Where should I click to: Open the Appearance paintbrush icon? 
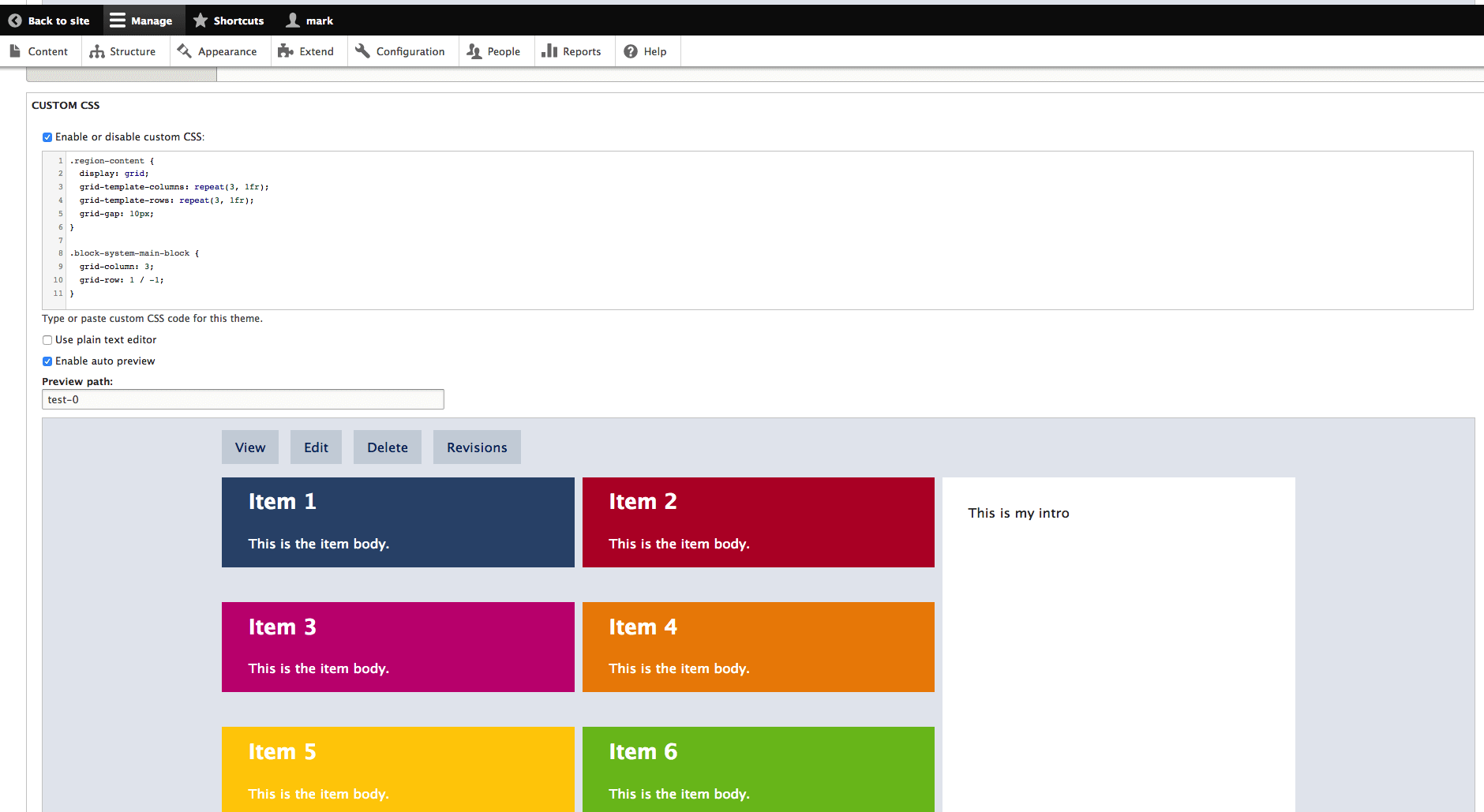coord(185,51)
